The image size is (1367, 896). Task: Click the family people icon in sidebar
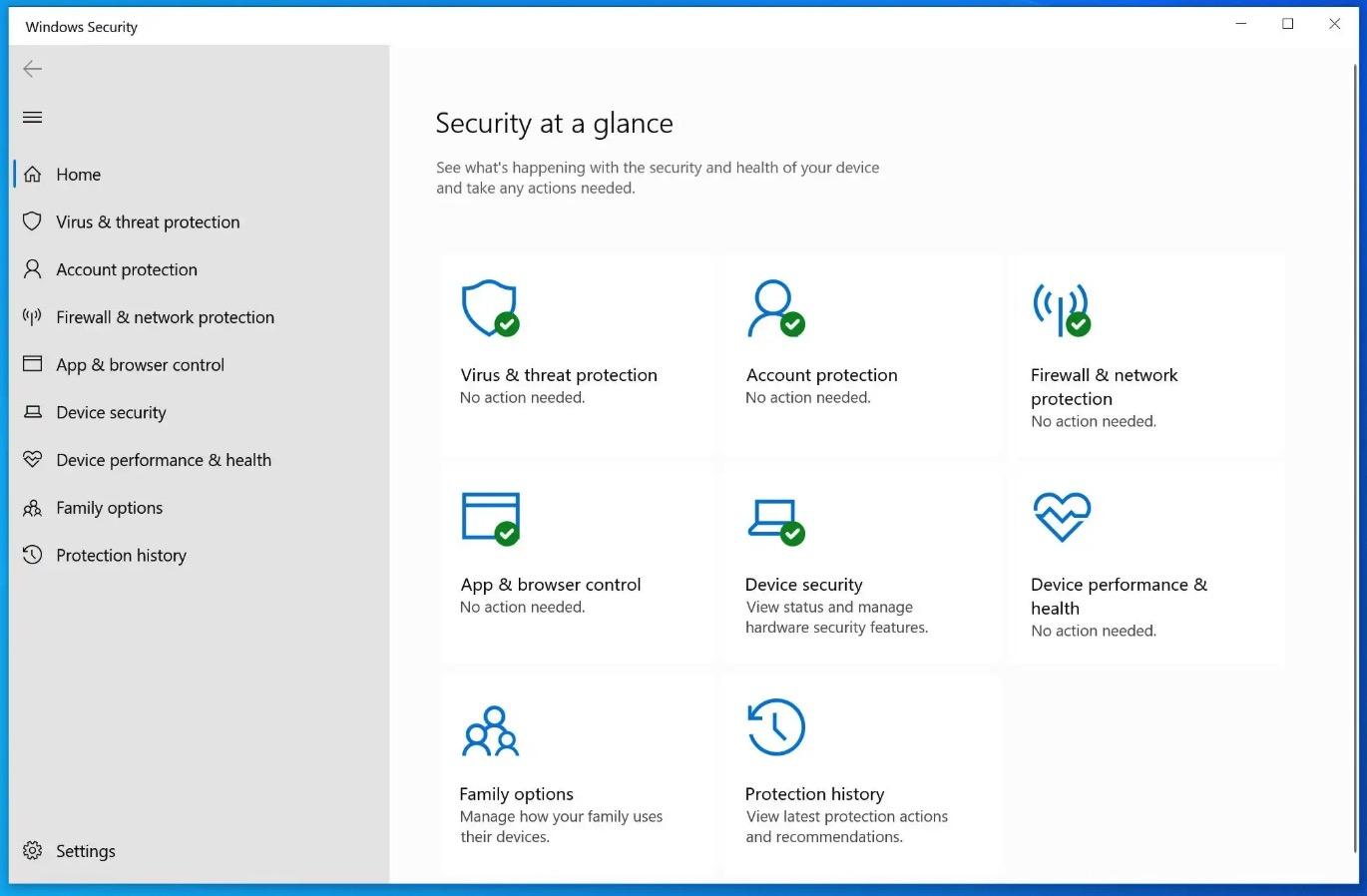tap(33, 508)
